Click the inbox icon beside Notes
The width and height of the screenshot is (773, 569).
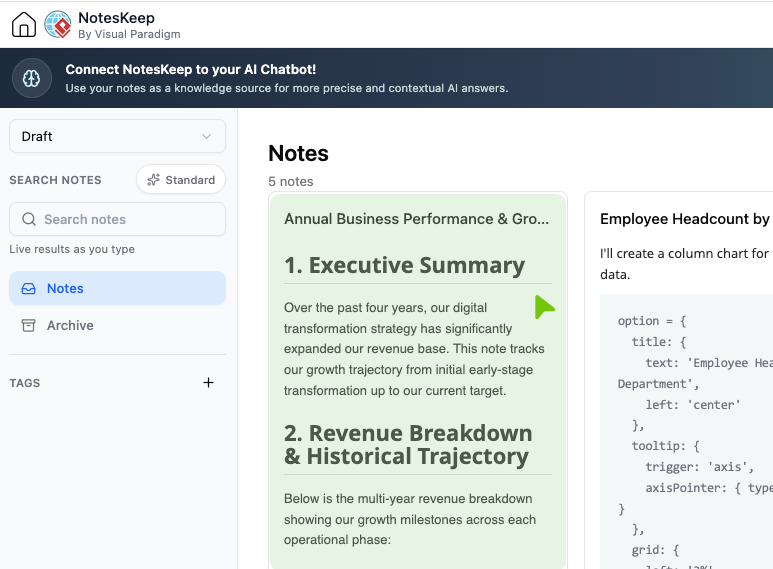click(x=29, y=288)
